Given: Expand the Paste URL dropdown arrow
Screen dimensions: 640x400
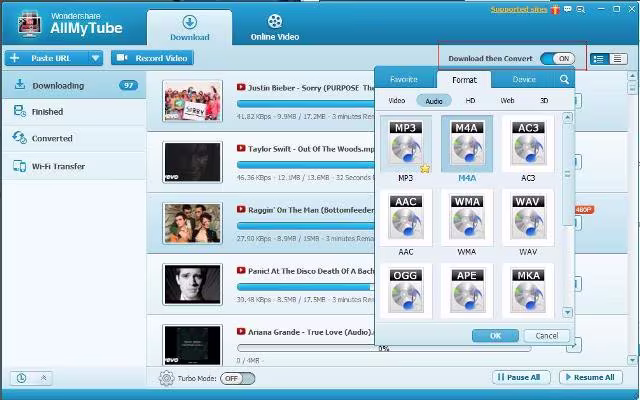Looking at the screenshot, I should pyautogui.click(x=95, y=58).
